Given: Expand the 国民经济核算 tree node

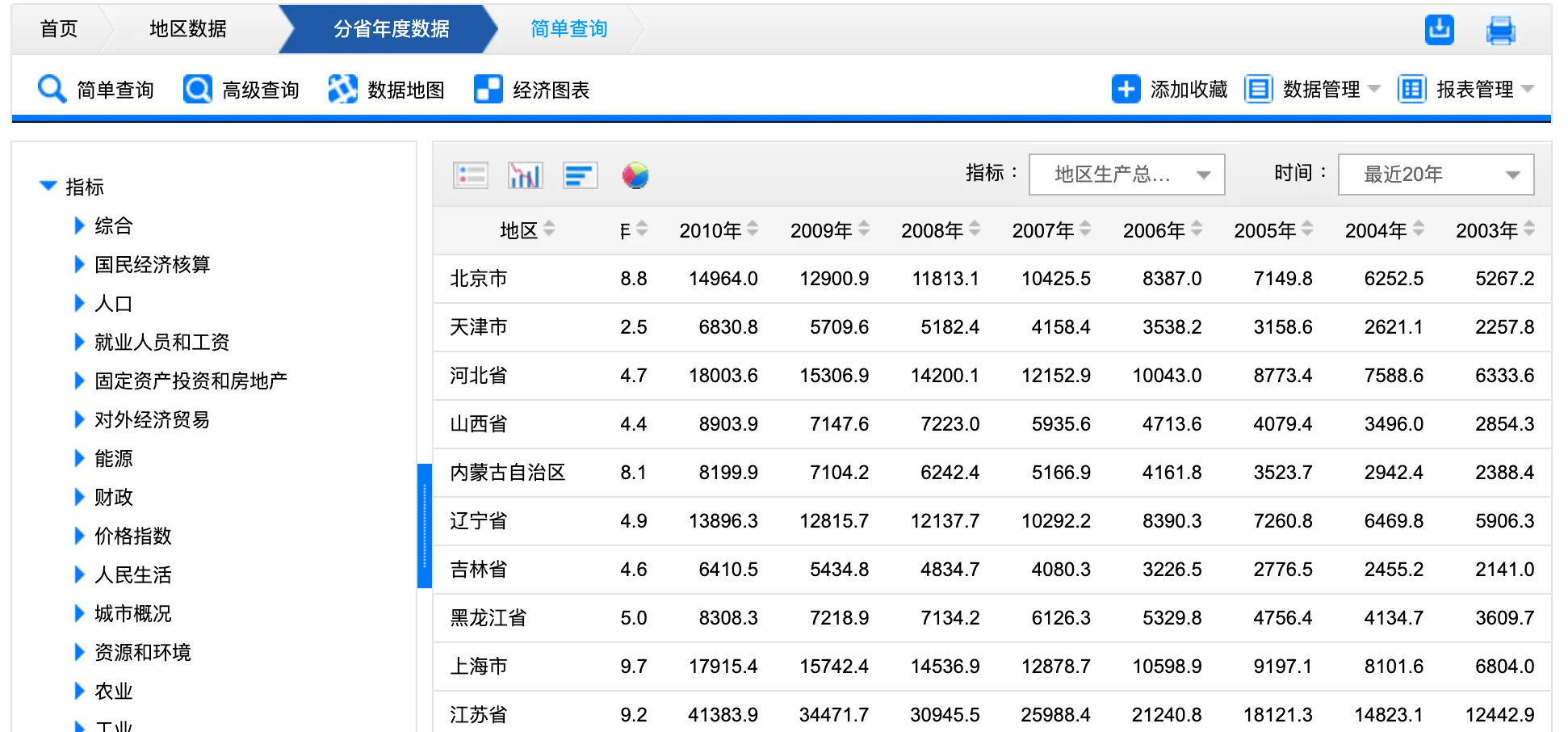Looking at the screenshot, I should (x=79, y=264).
